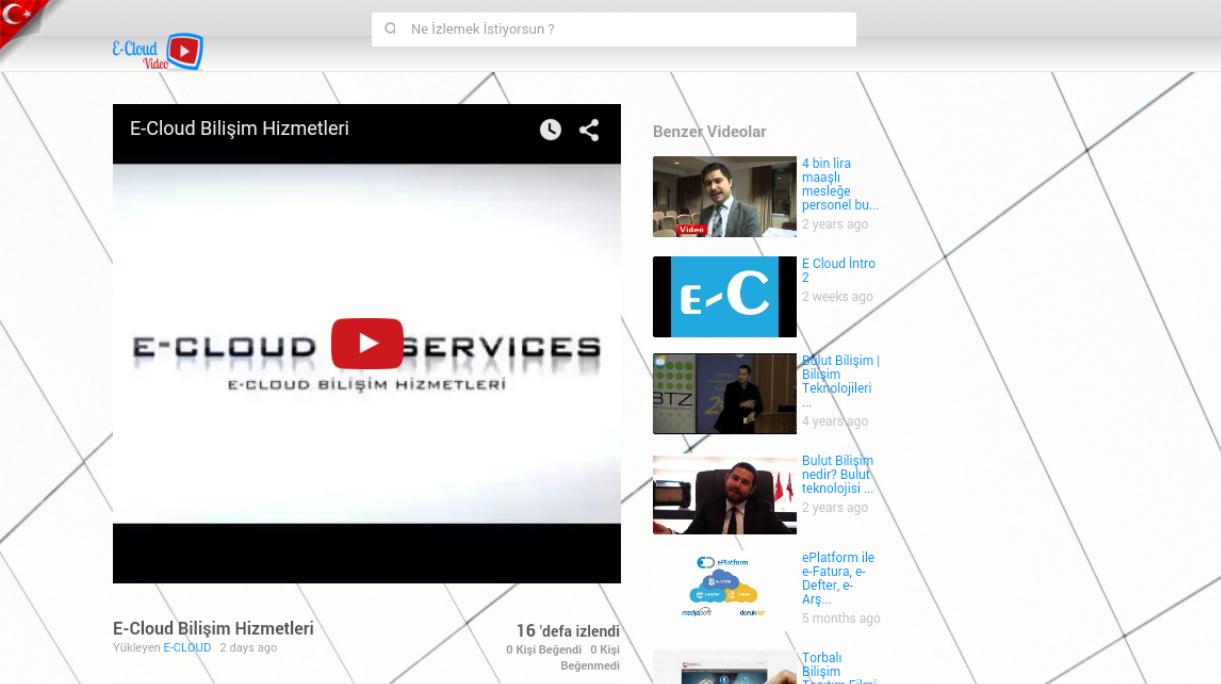This screenshot has width=1221, height=684.
Task: Click the Turkish flag corner ribbon
Action: point(20,20)
